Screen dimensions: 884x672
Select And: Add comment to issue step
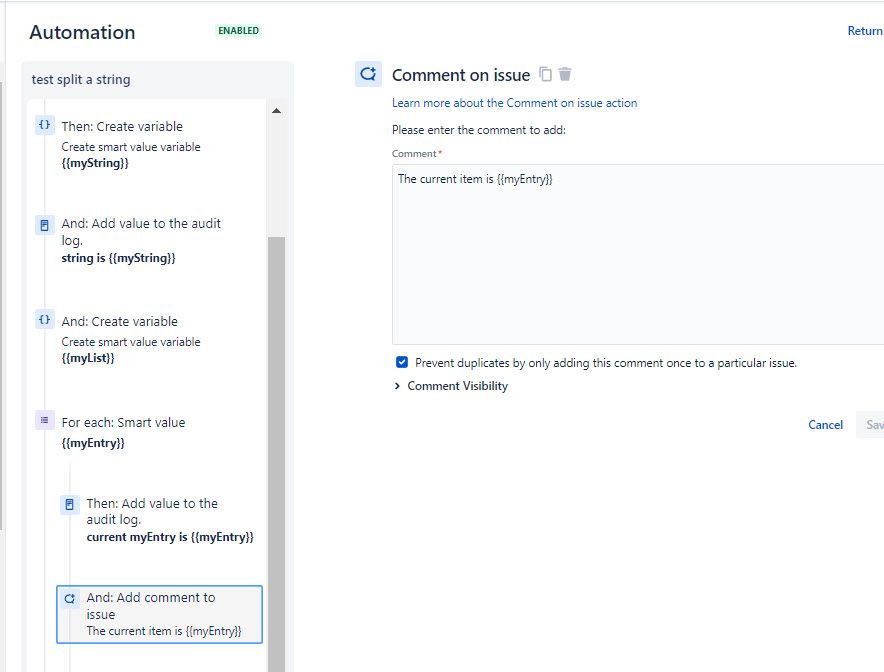(160, 614)
